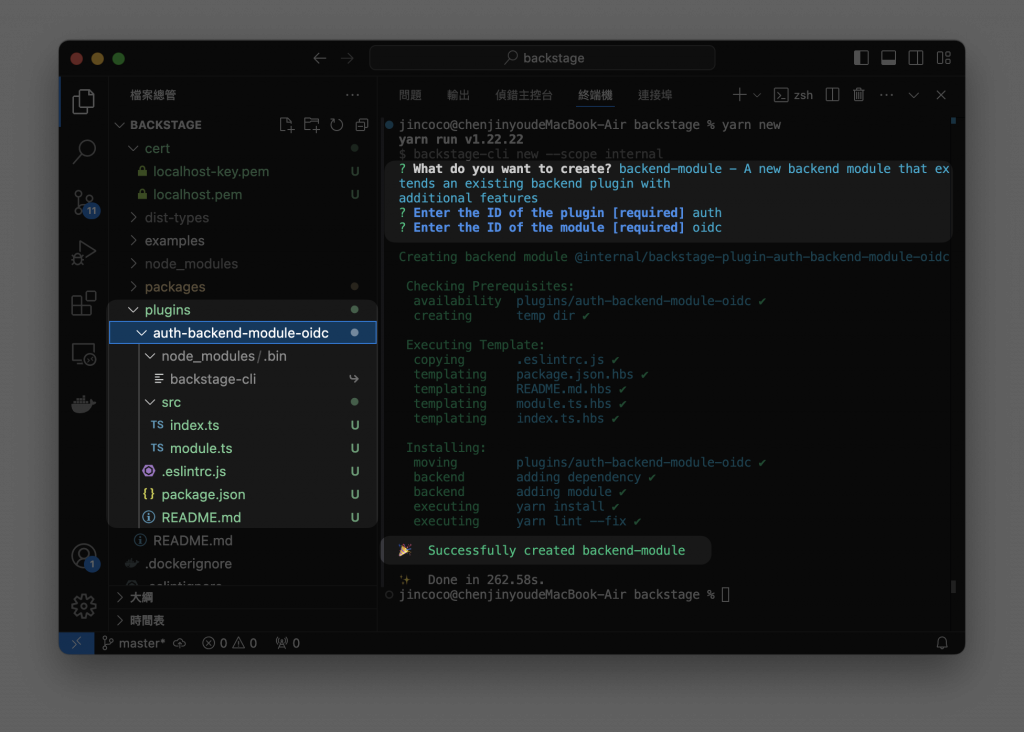The width and height of the screenshot is (1024, 732).
Task: Select the zsh terminal instance
Action: pos(793,95)
